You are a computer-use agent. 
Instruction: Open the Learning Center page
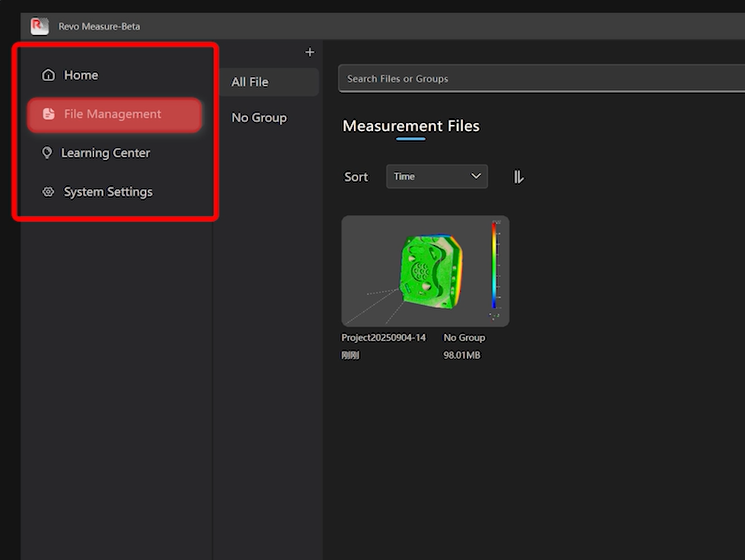[x=105, y=153]
